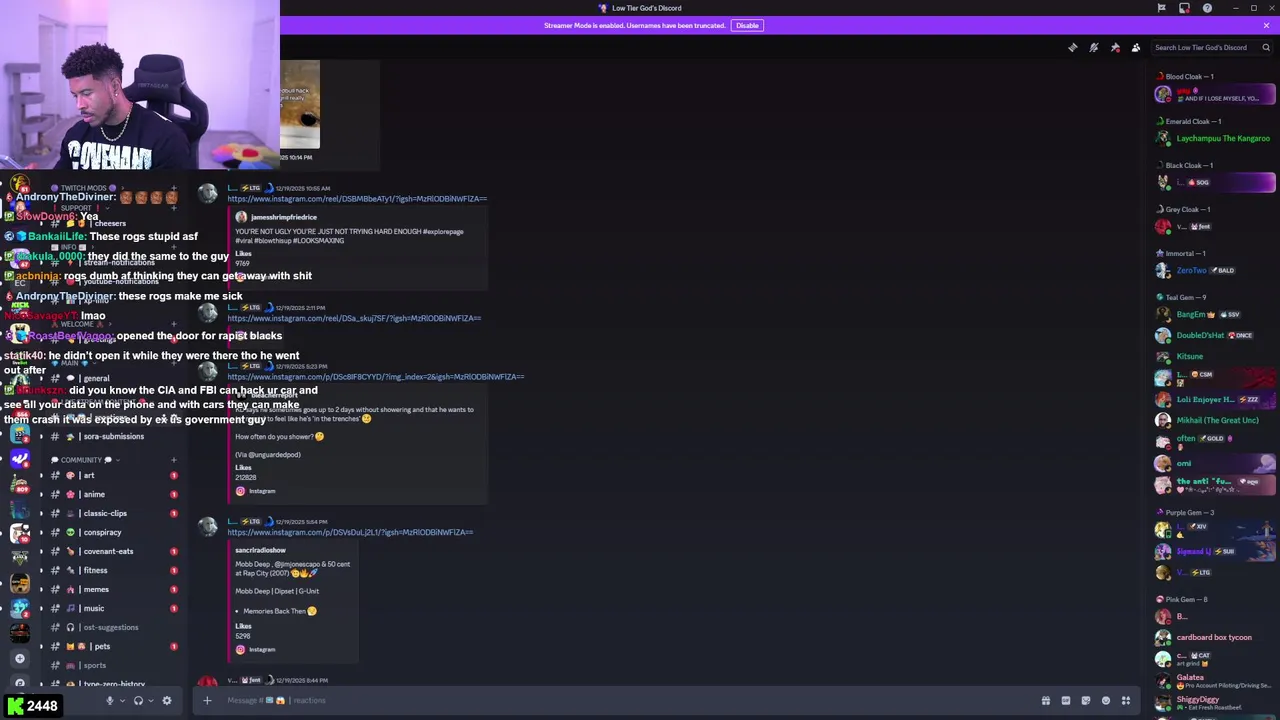The width and height of the screenshot is (1280, 720).
Task: Open the instagram.com/reel/DSa_skuj7SF link
Action: point(354,318)
